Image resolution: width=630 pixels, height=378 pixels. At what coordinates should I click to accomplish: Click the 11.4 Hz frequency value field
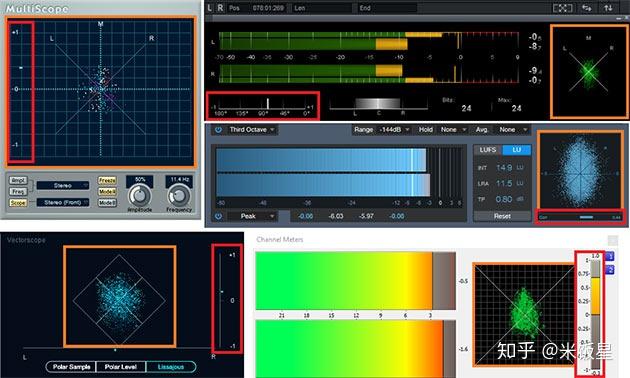pyautogui.click(x=179, y=180)
